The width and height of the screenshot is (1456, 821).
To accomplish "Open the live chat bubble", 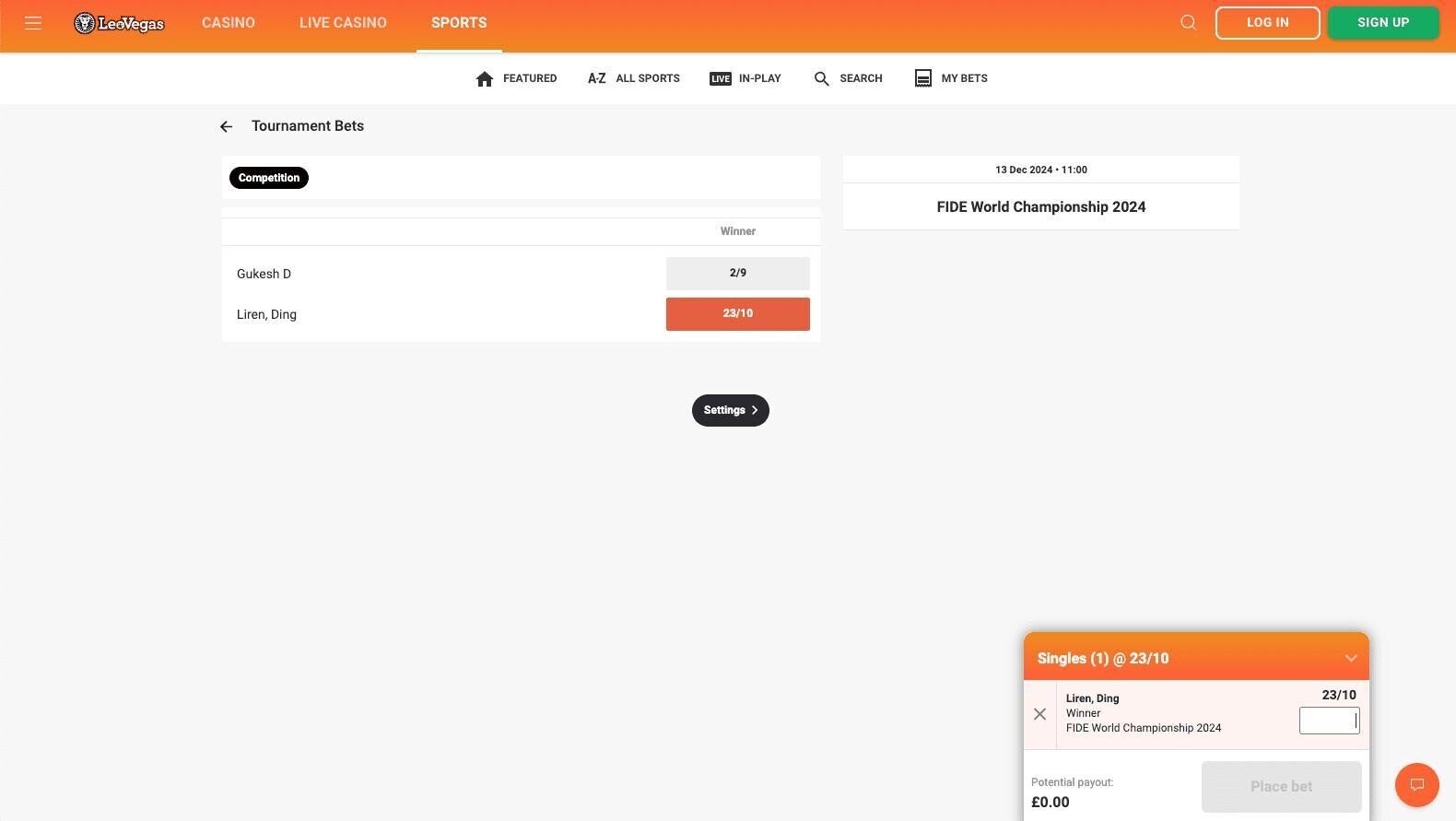I will (1417, 785).
